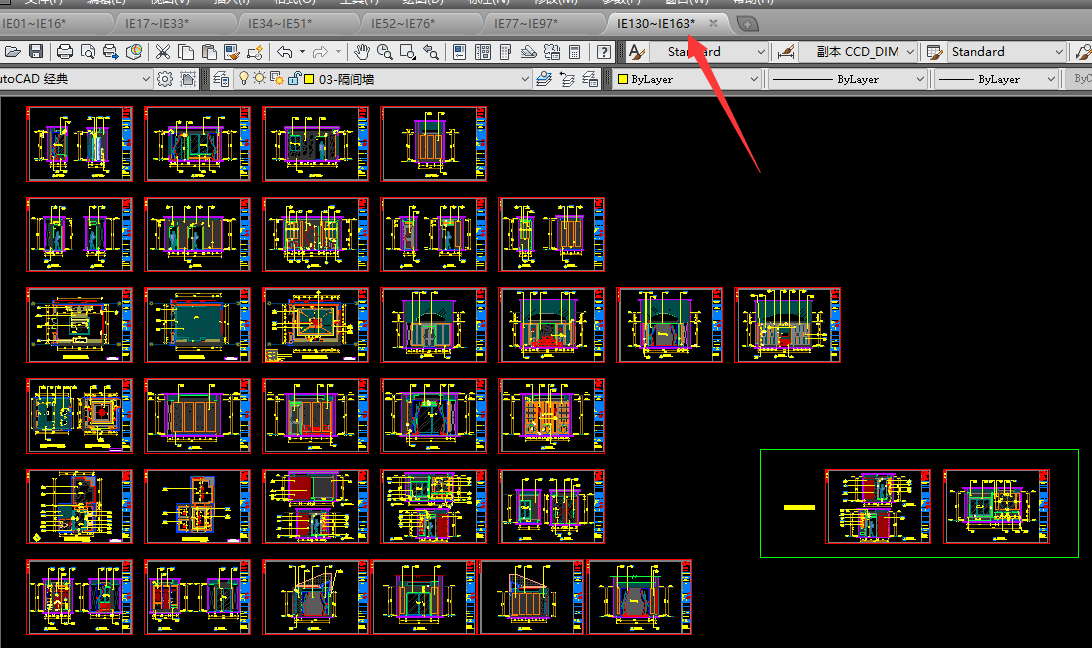Select the Pan hand tool
This screenshot has width=1092, height=648.
tap(361, 52)
